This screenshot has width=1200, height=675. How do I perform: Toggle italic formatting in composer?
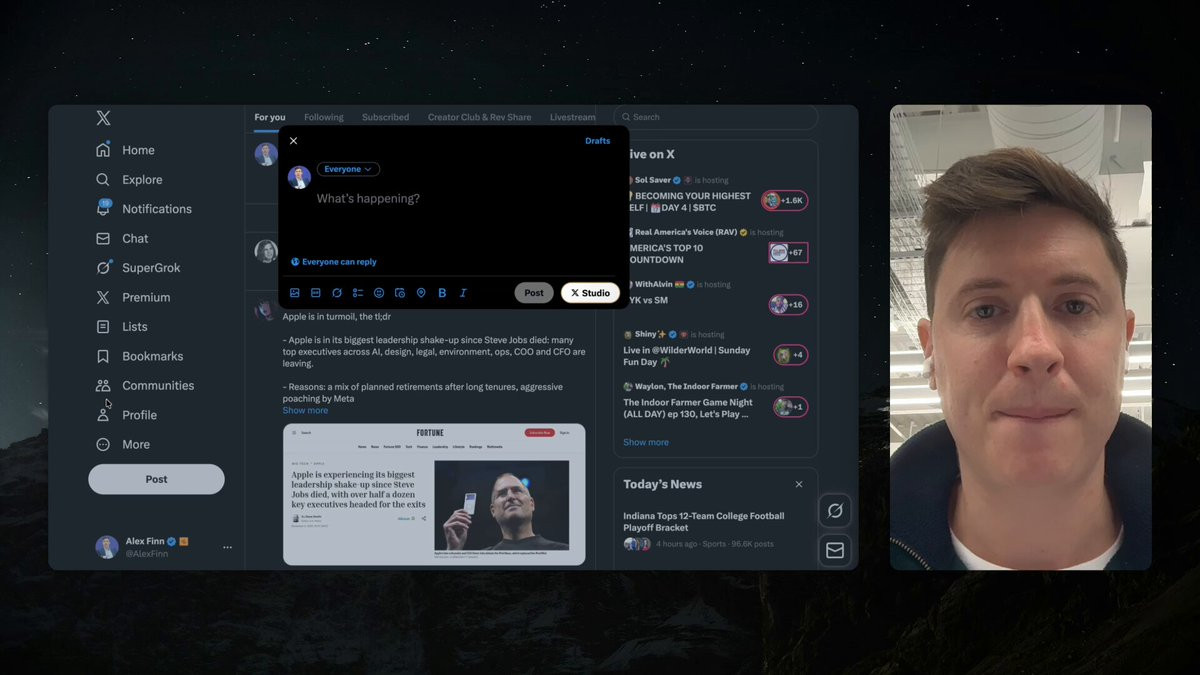(x=463, y=293)
